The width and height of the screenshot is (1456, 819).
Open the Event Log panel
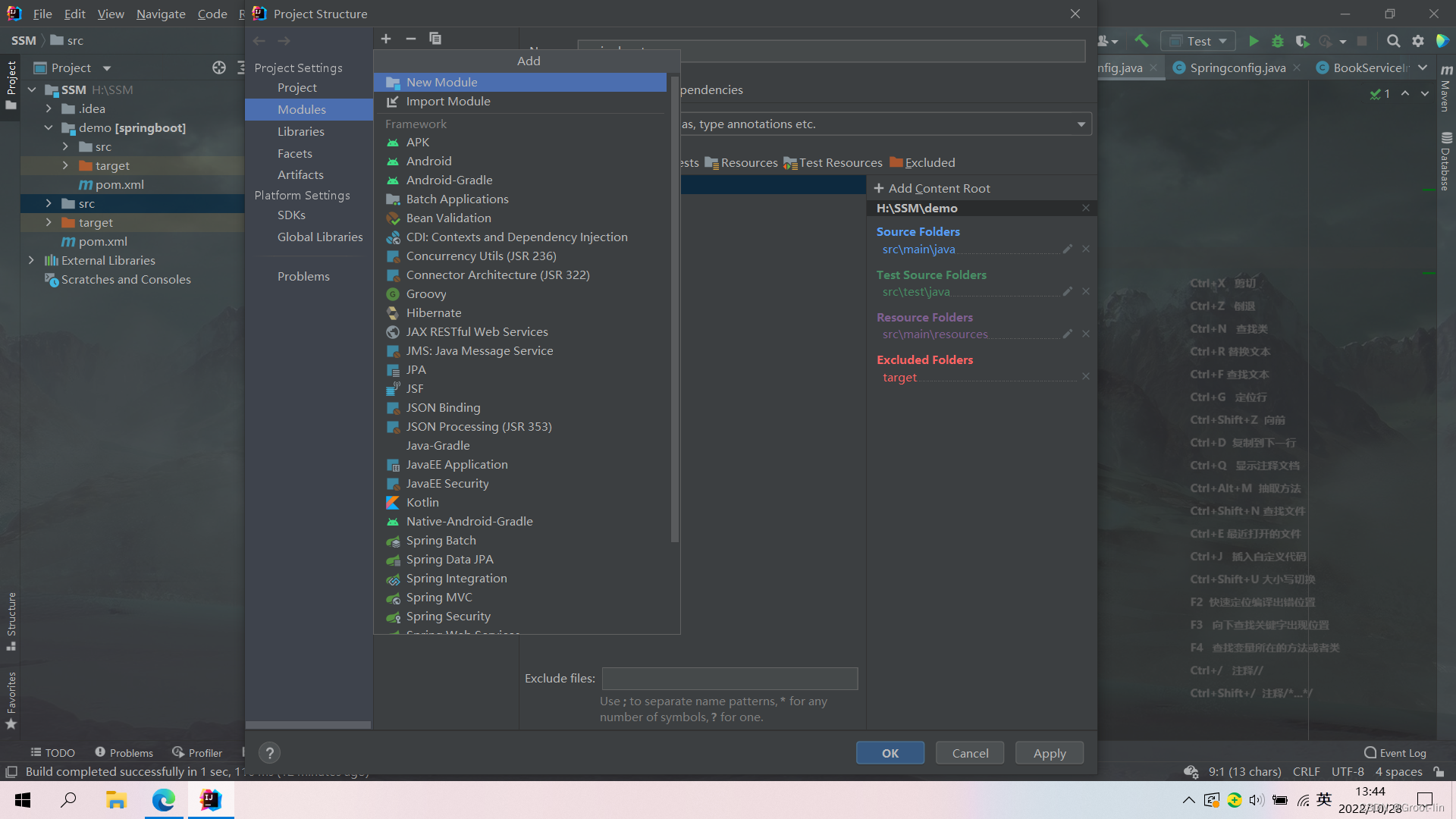[x=1395, y=752]
